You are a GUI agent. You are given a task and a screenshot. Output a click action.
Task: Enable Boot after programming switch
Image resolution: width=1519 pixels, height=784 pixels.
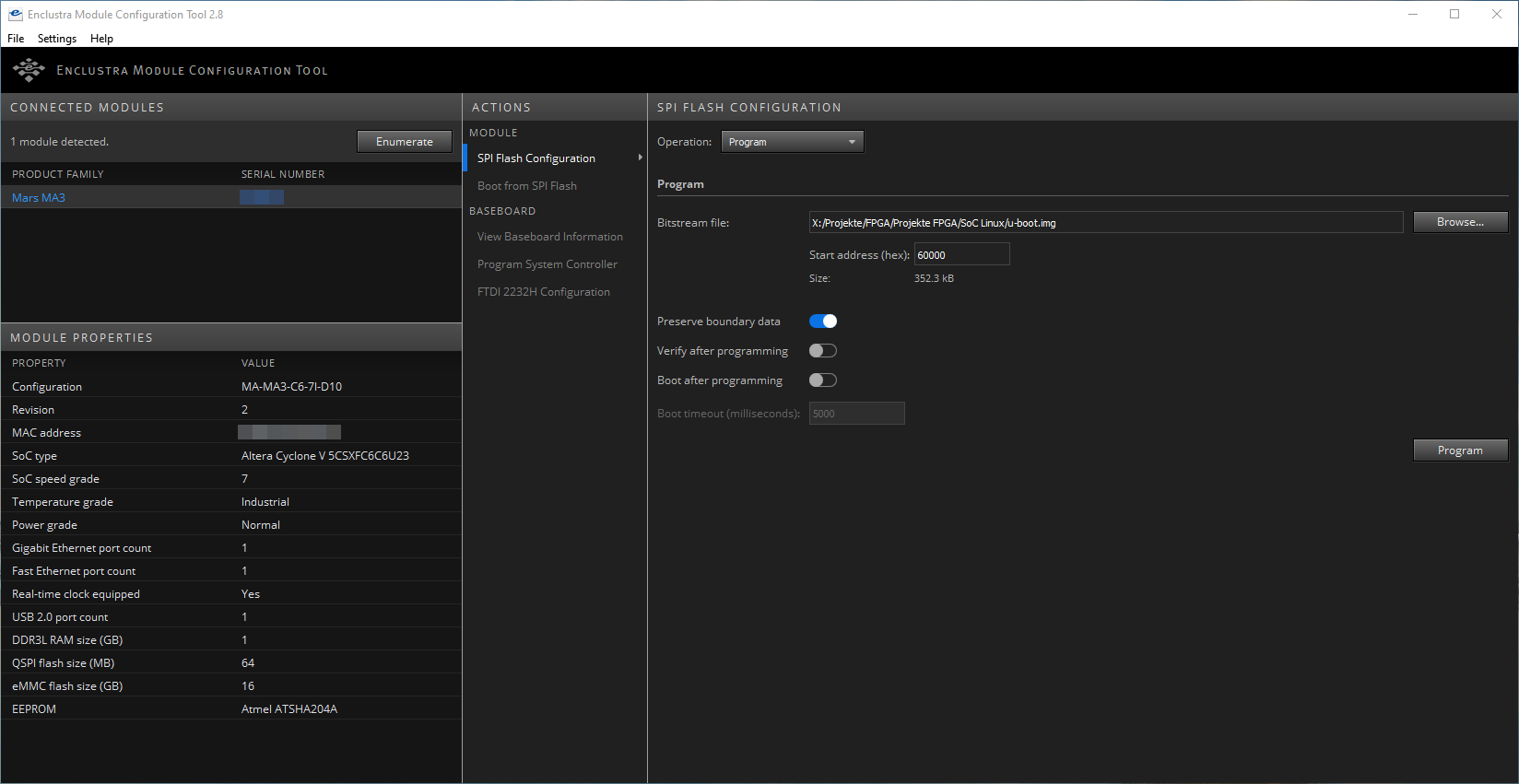tap(823, 380)
